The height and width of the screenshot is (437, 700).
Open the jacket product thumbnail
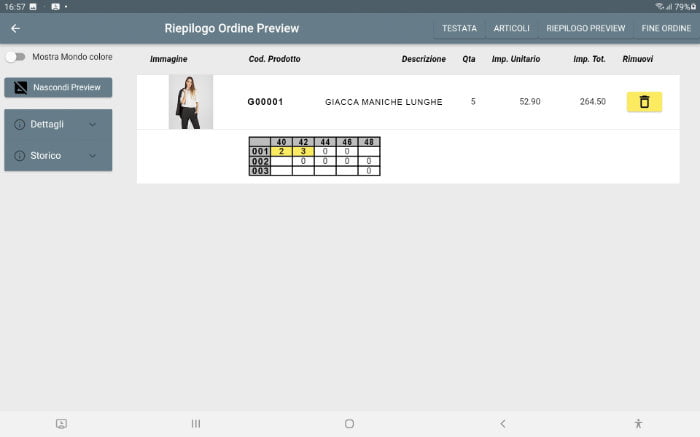[x=190, y=102]
